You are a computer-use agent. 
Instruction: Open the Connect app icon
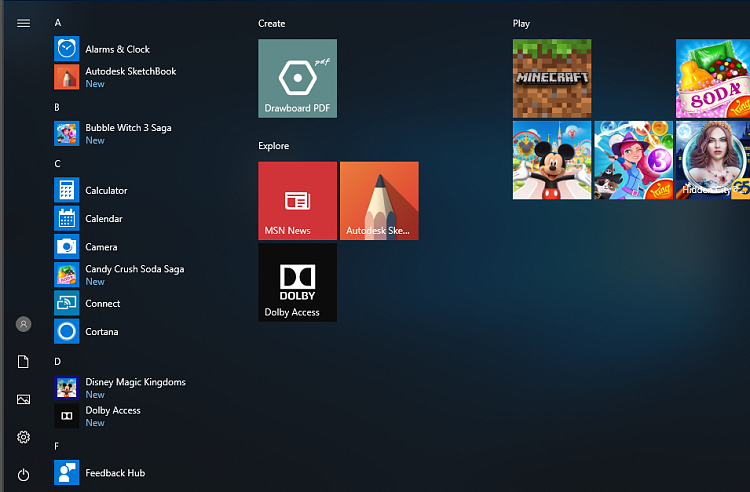[66, 303]
